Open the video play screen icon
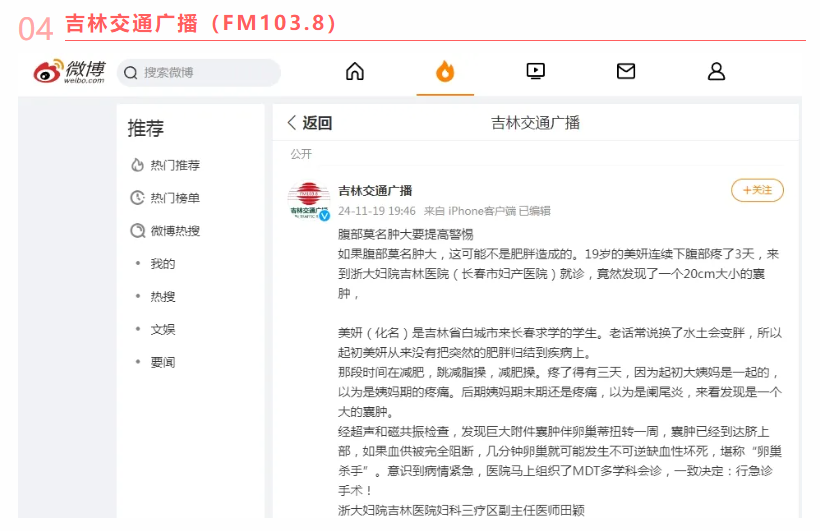This screenshot has height=531, width=820. click(536, 71)
